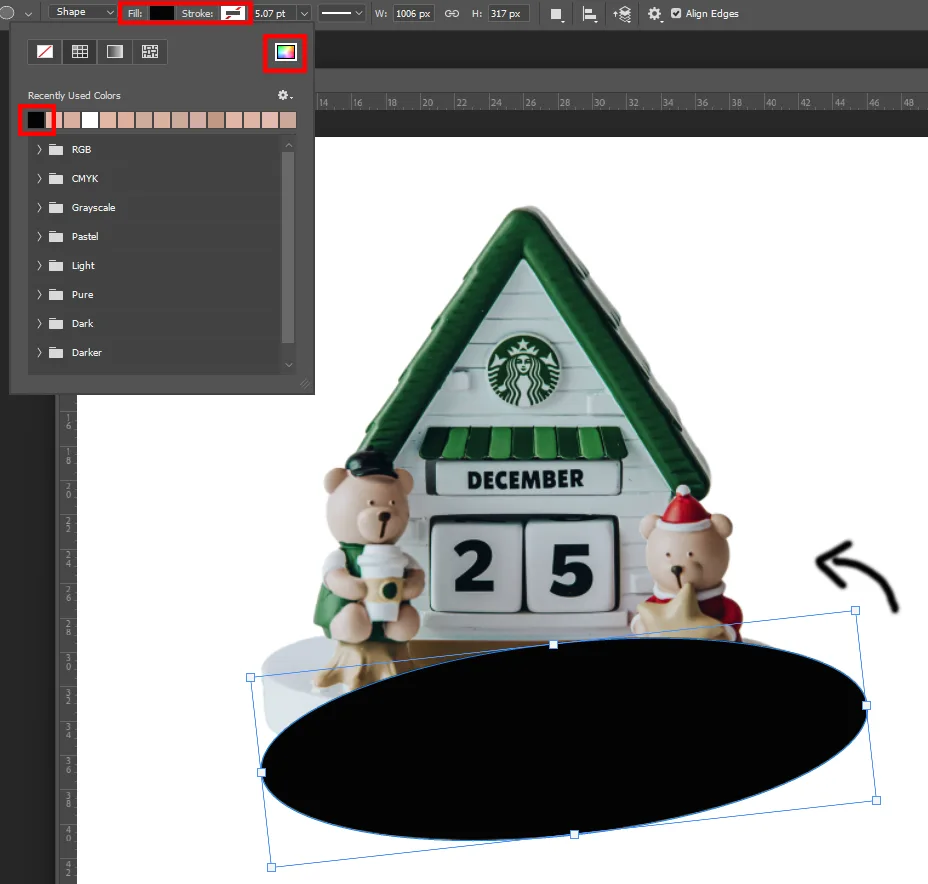Viewport: 928px width, 884px height.
Task: Select the Pastel folder label
Action: (x=85, y=237)
